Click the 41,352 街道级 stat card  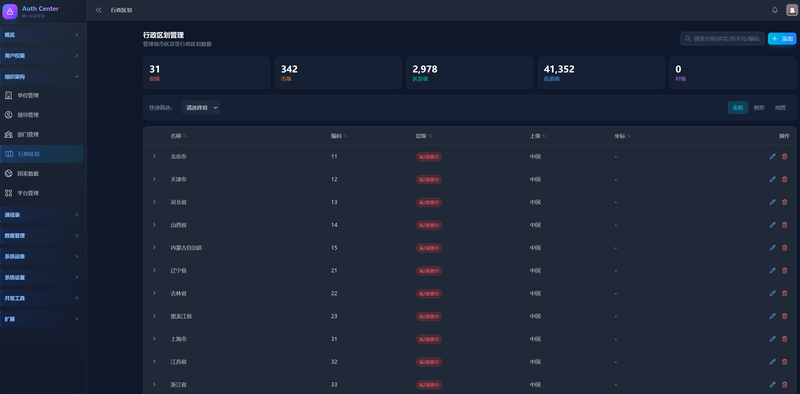point(601,73)
